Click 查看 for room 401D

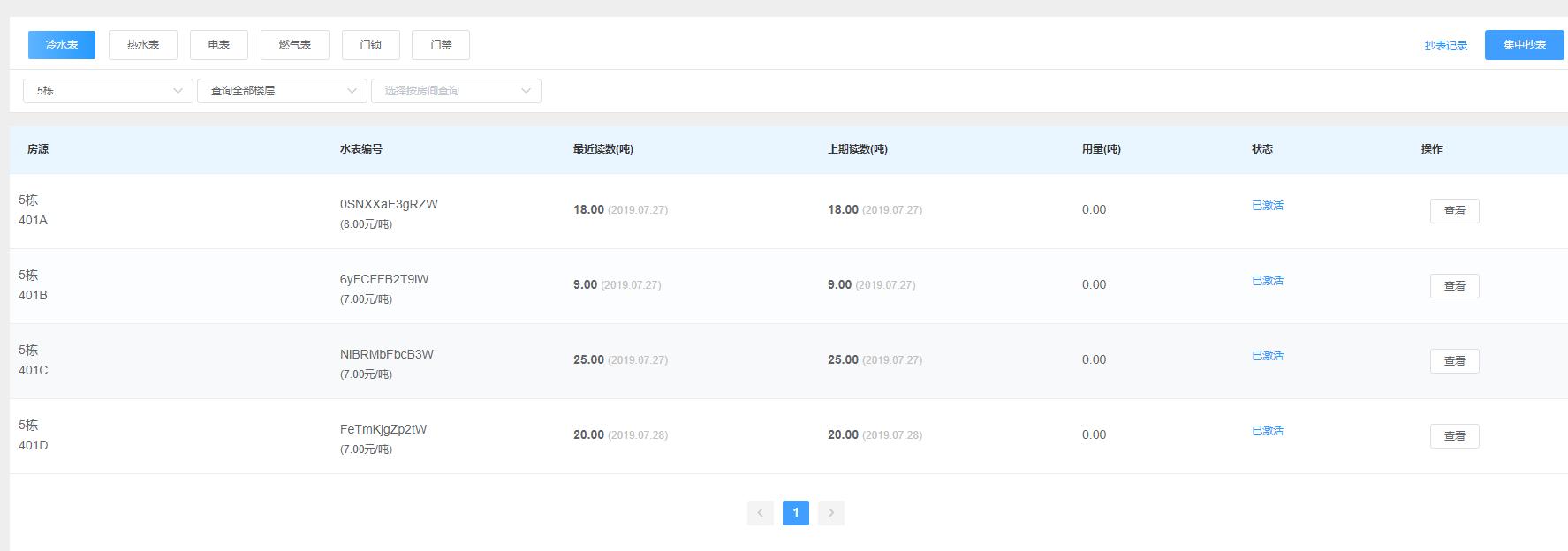1454,436
